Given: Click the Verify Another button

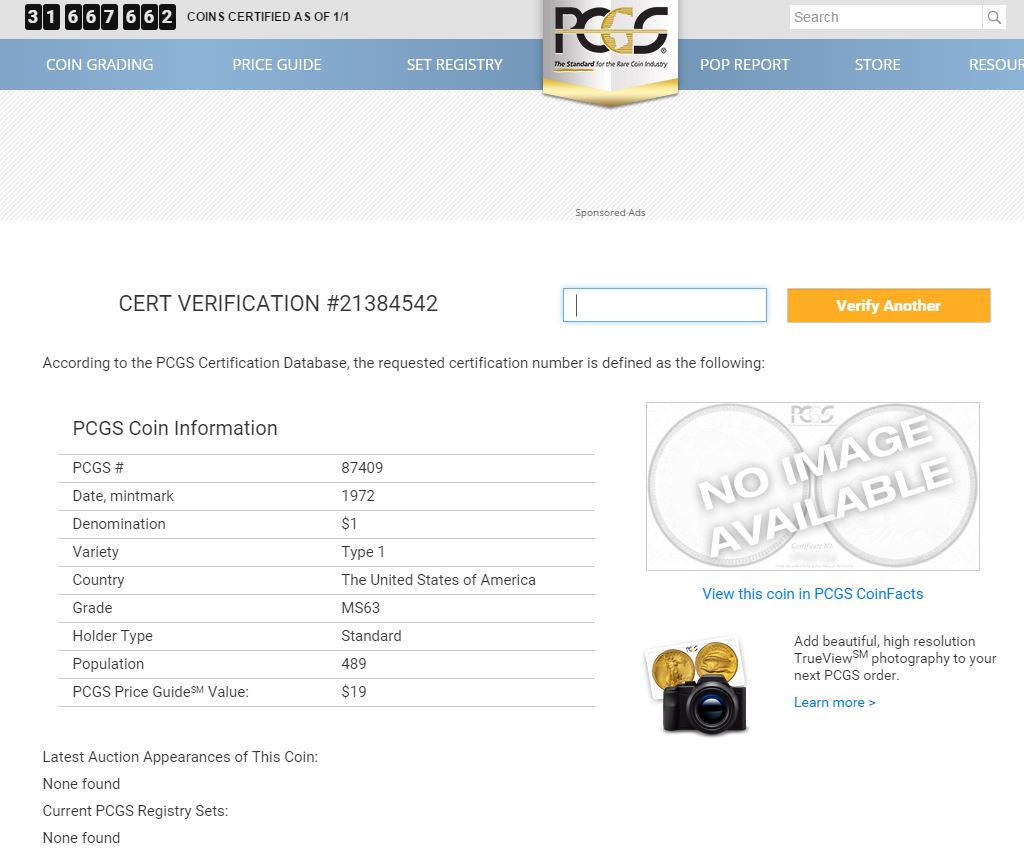Looking at the screenshot, I should (x=888, y=306).
